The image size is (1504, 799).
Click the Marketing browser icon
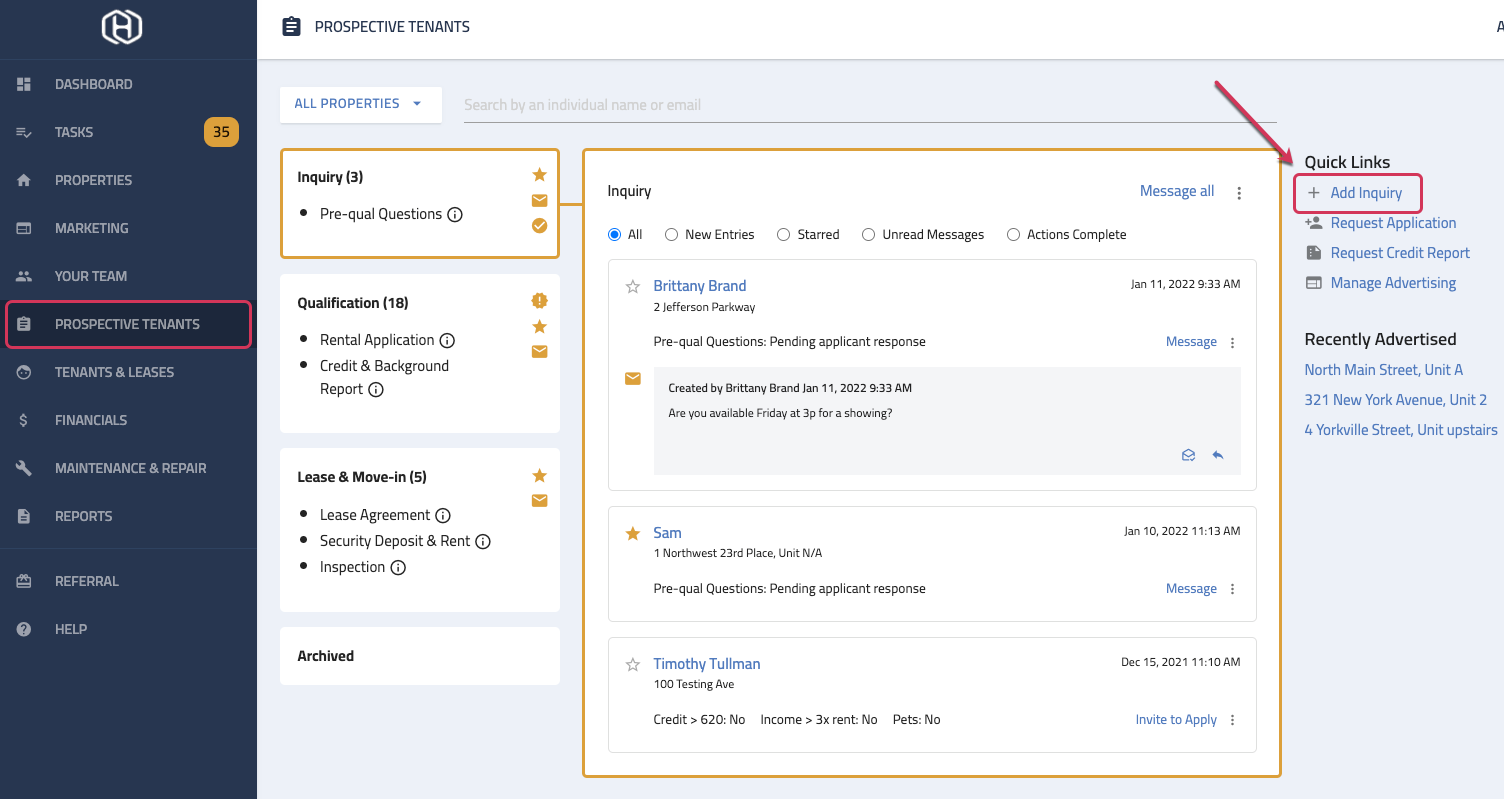click(x=24, y=228)
